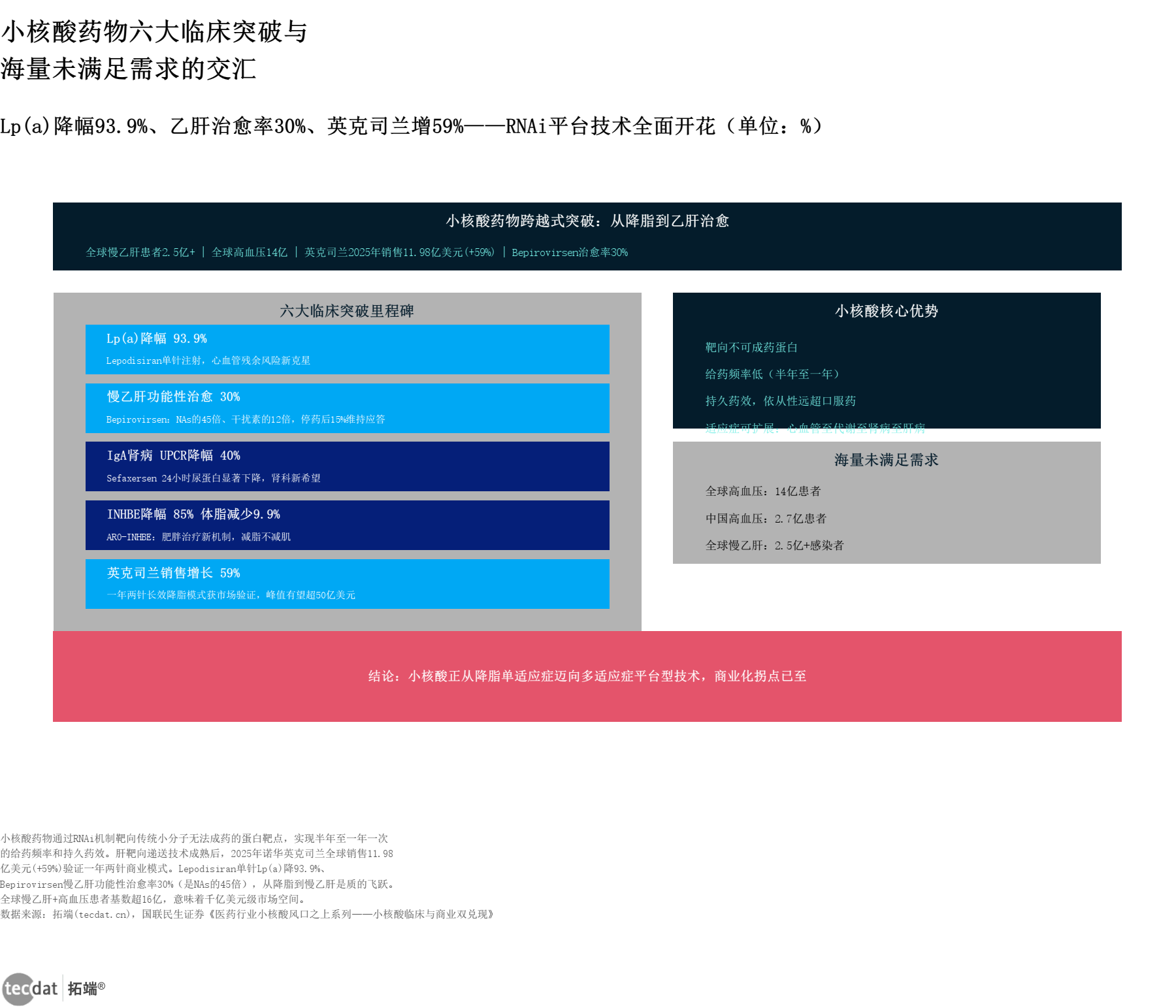The width and height of the screenshot is (1176, 1008).
Task: Click the line '靶向不可成药蛋白'
Action: (751, 348)
